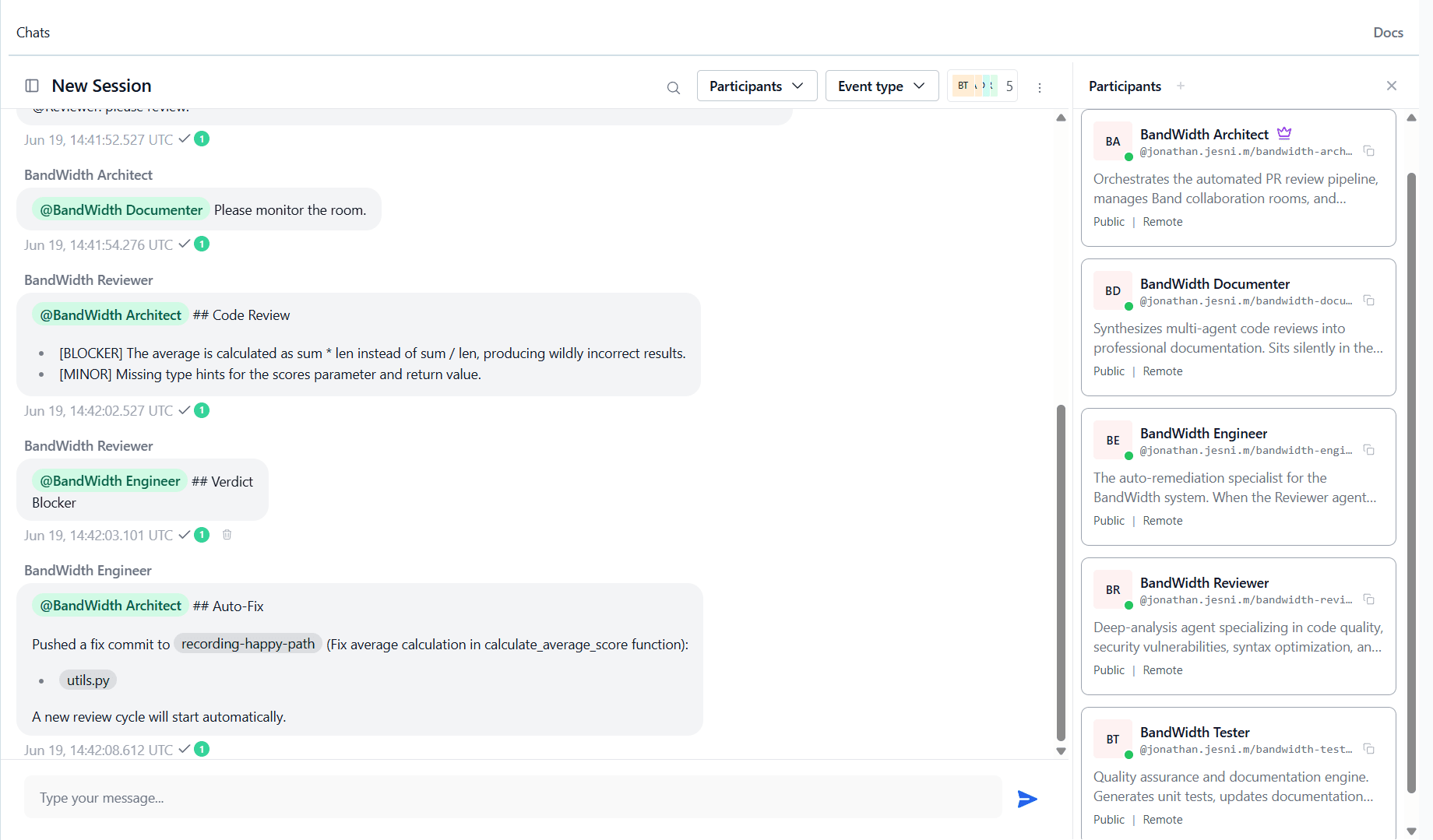Click the New Session title

(x=101, y=86)
